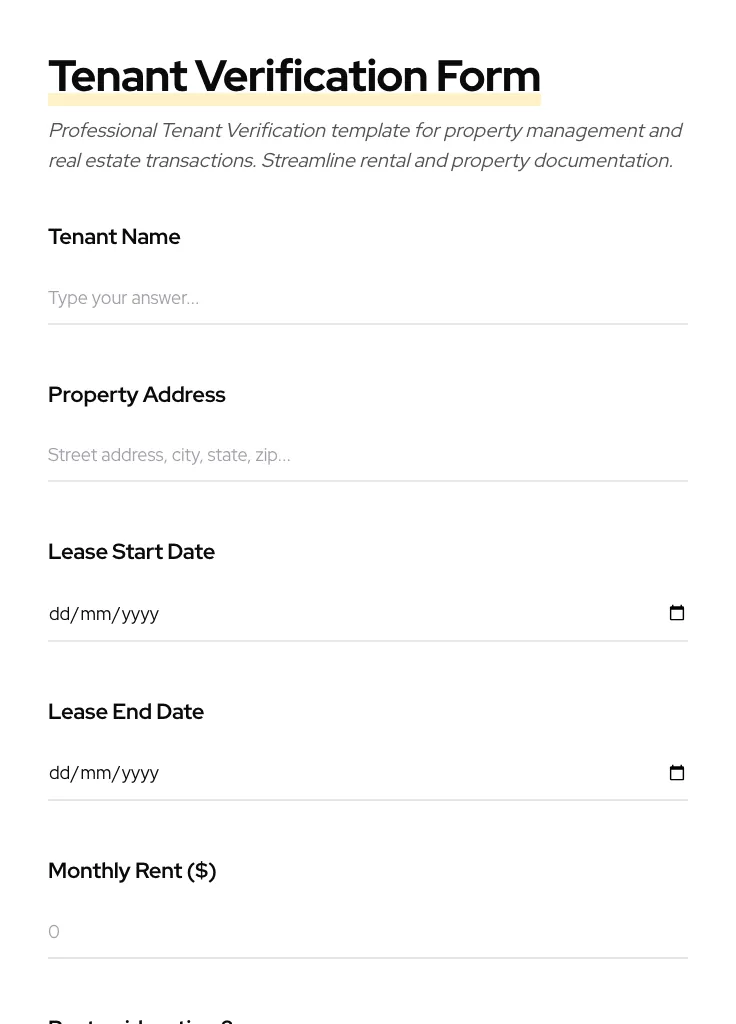Click the Tenant Name question label

(114, 237)
